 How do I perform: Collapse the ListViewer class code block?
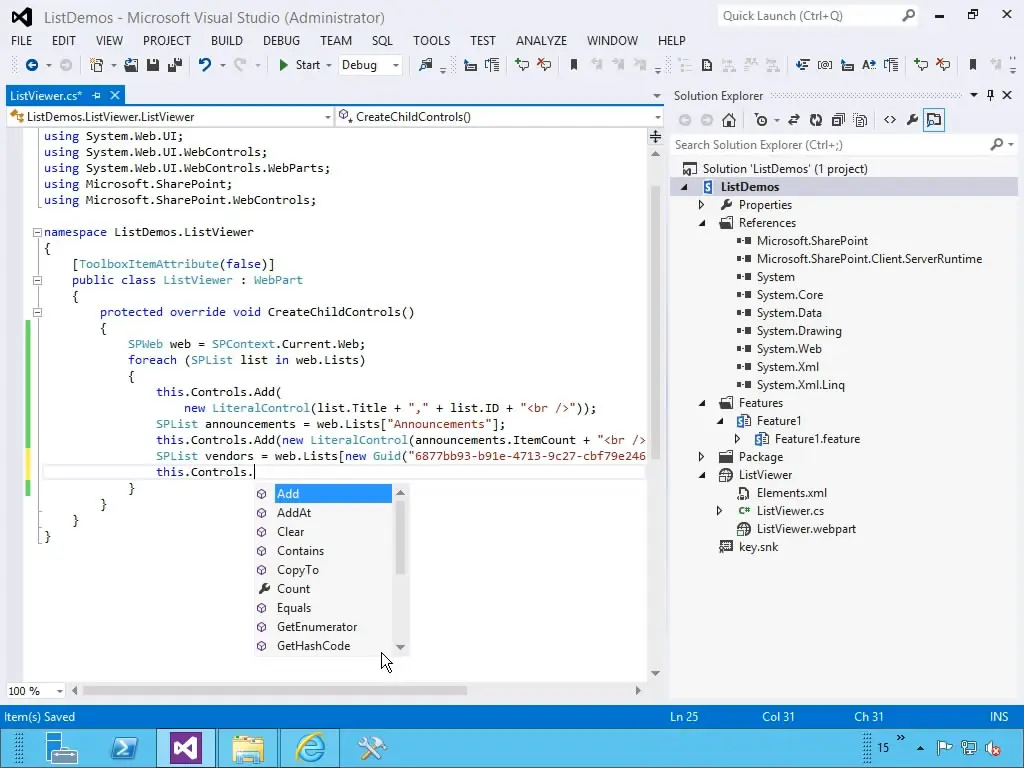coord(37,280)
